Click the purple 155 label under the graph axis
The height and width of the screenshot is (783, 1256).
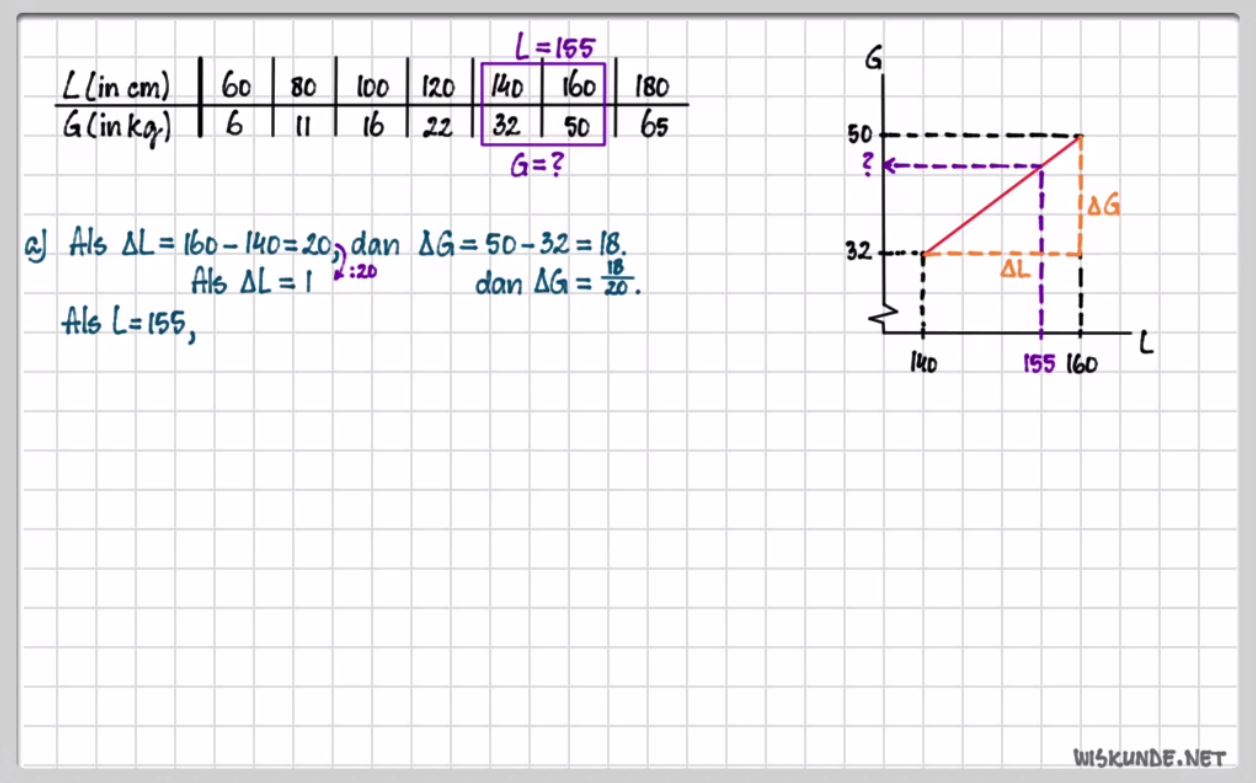pyautogui.click(x=1039, y=363)
